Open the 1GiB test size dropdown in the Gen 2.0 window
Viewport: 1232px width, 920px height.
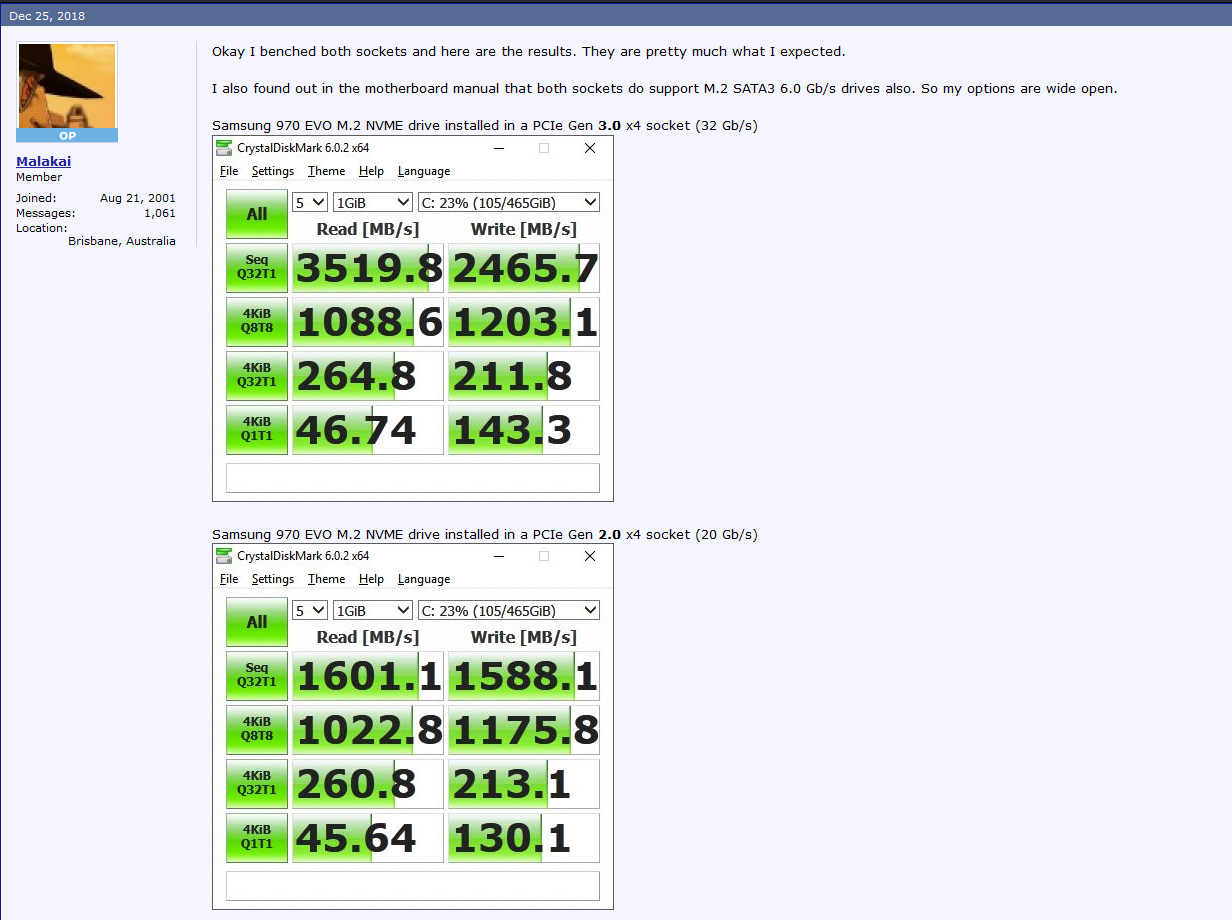pyautogui.click(x=373, y=610)
